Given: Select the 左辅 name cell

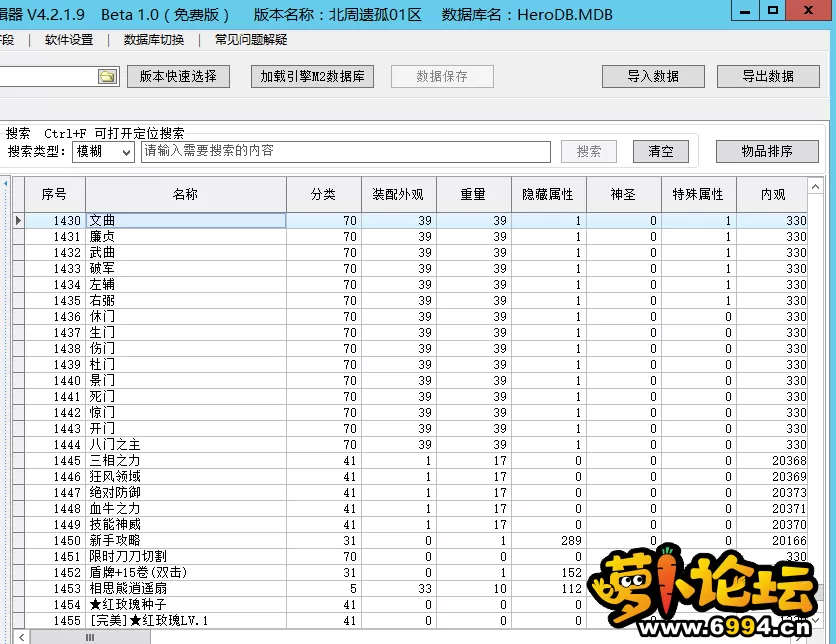Looking at the screenshot, I should (x=186, y=284).
